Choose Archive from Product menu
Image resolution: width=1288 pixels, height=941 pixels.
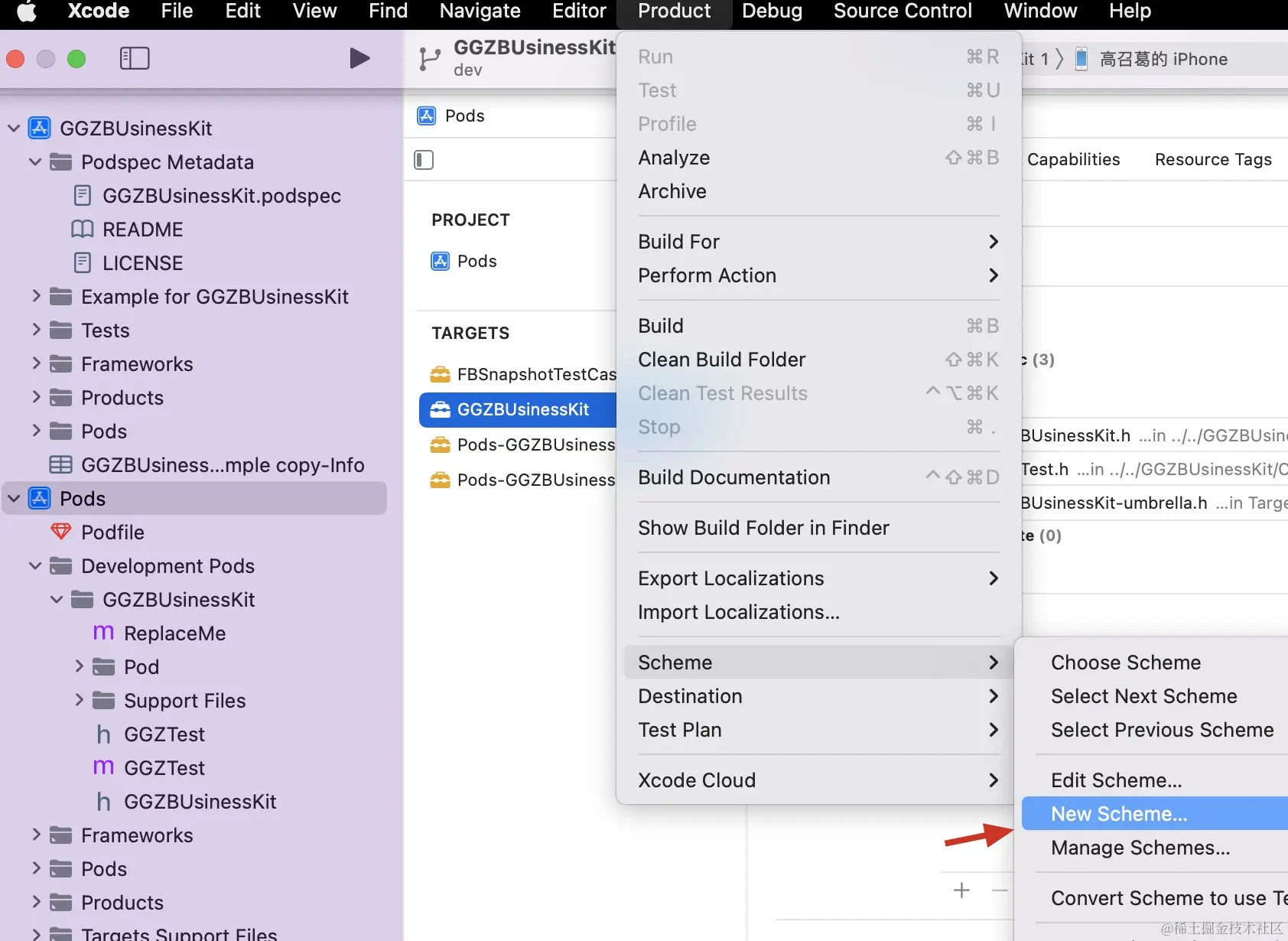(818, 191)
